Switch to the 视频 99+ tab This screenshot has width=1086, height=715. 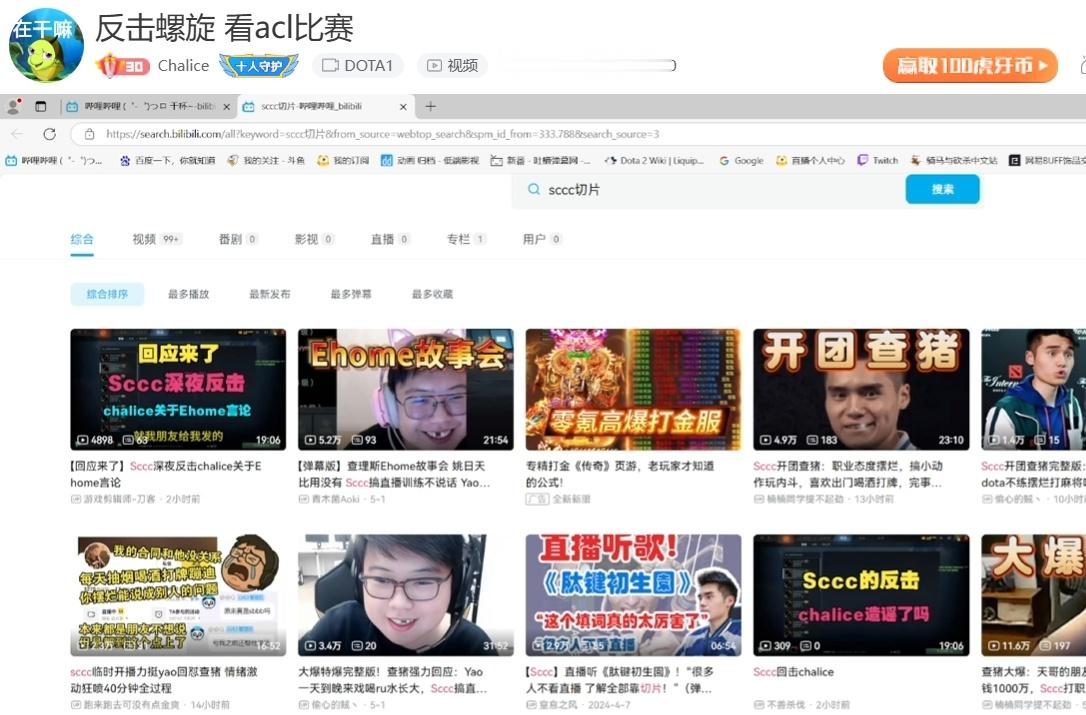(157, 239)
